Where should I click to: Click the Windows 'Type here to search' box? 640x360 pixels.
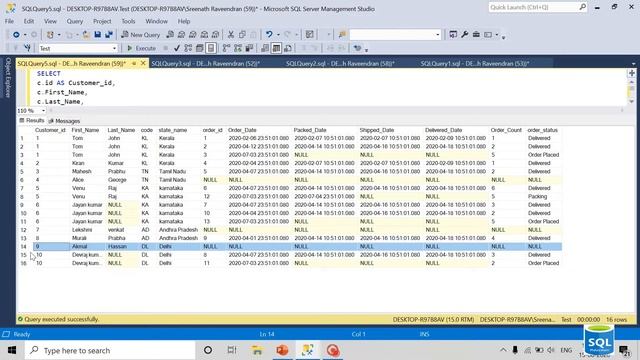[x=110, y=350]
